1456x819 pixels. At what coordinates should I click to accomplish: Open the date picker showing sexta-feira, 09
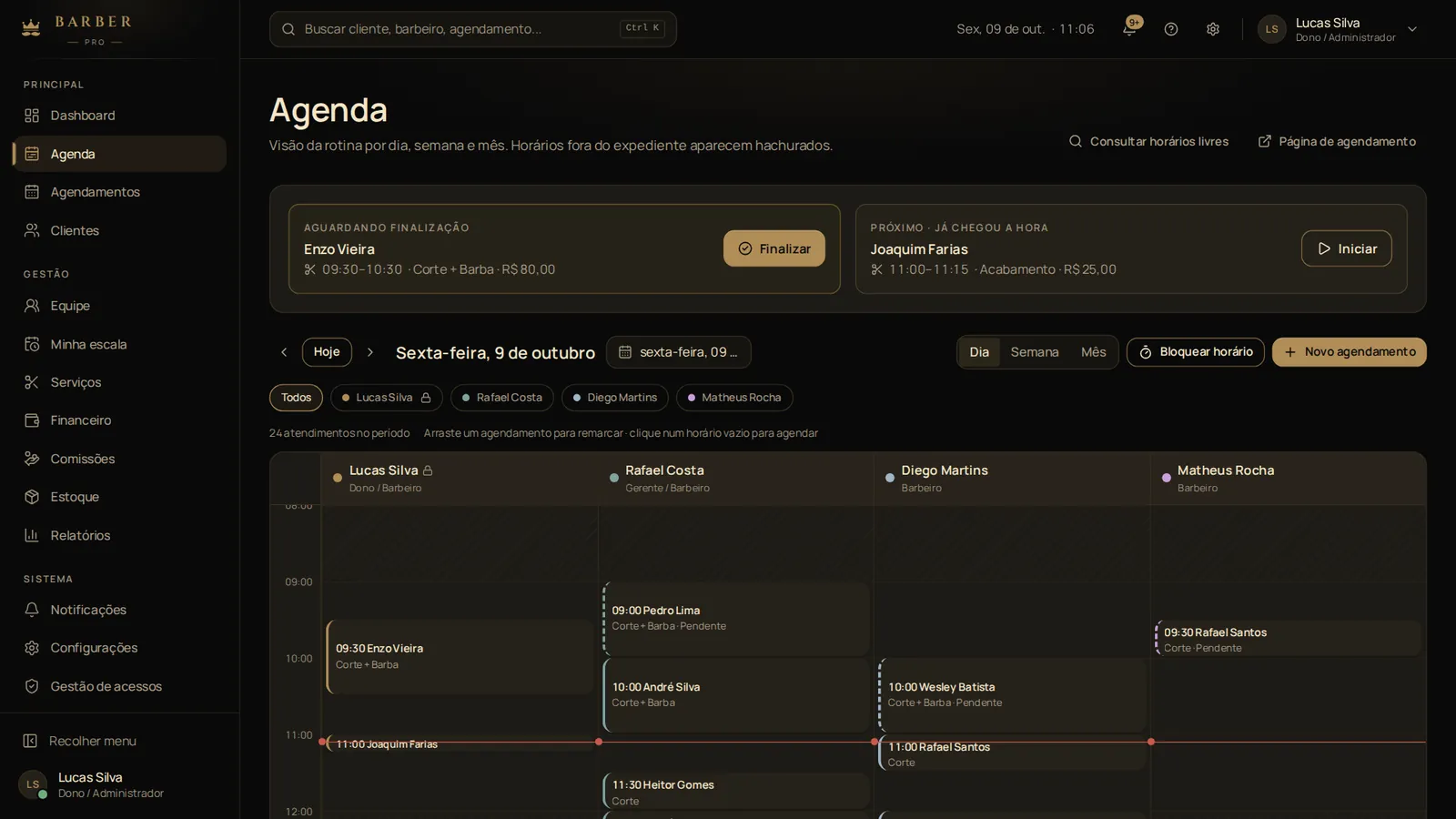pyautogui.click(x=679, y=352)
